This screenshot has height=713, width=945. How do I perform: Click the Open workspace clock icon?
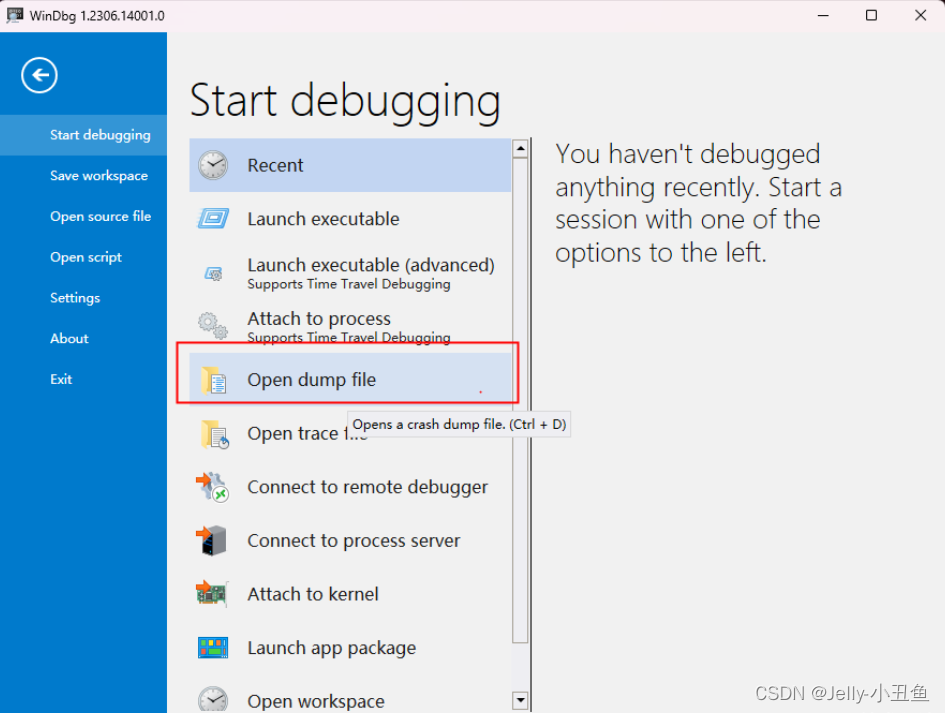pos(213,700)
